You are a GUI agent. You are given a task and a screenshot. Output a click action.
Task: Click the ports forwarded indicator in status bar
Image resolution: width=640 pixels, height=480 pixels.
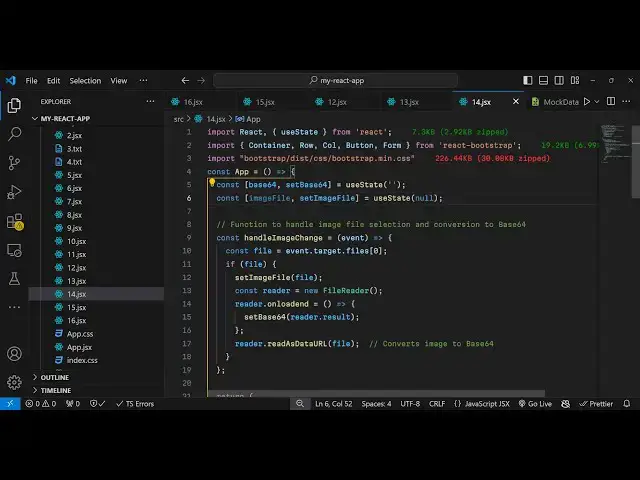(73, 404)
